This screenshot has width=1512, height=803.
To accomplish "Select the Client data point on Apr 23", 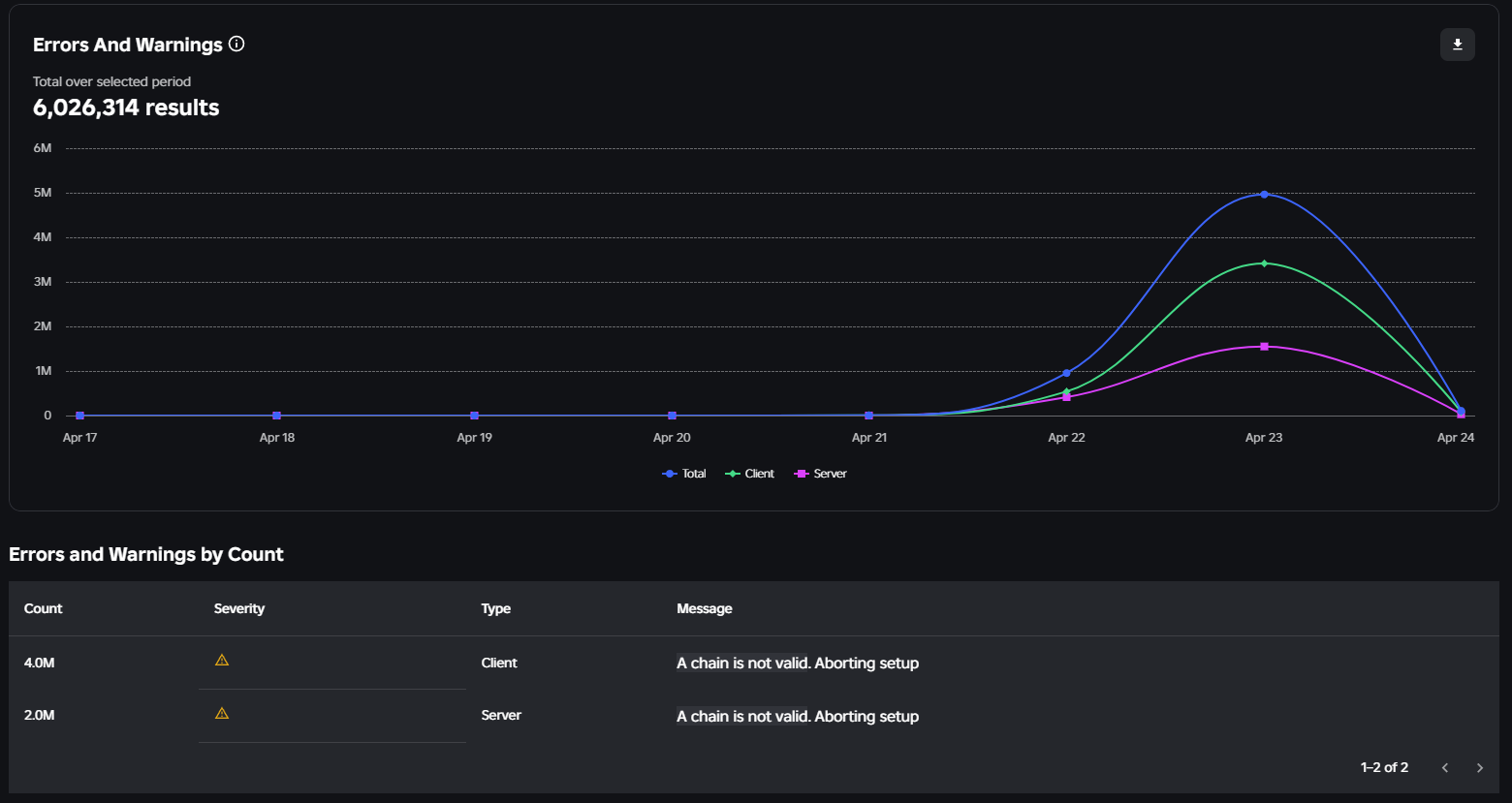I will [x=1264, y=263].
